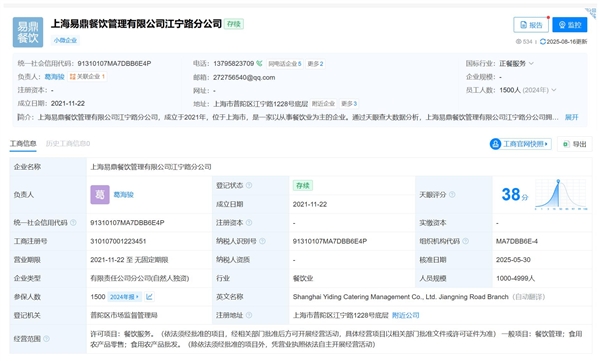Click the 监控 monitor button
This screenshot has width=600, height=361.
coord(570,25)
